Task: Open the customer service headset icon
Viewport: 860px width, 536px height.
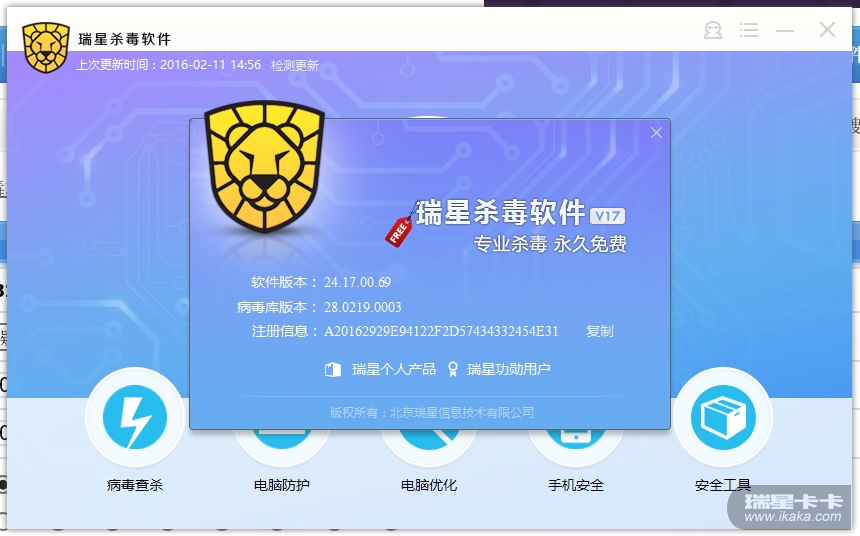Action: 712,30
